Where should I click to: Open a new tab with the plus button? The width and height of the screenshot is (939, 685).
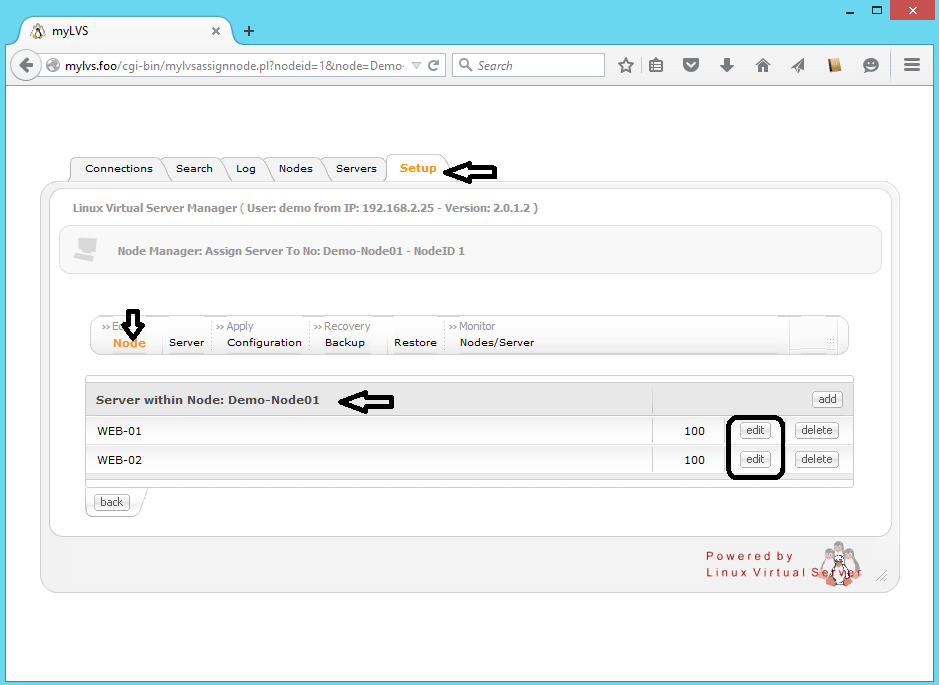tap(249, 31)
